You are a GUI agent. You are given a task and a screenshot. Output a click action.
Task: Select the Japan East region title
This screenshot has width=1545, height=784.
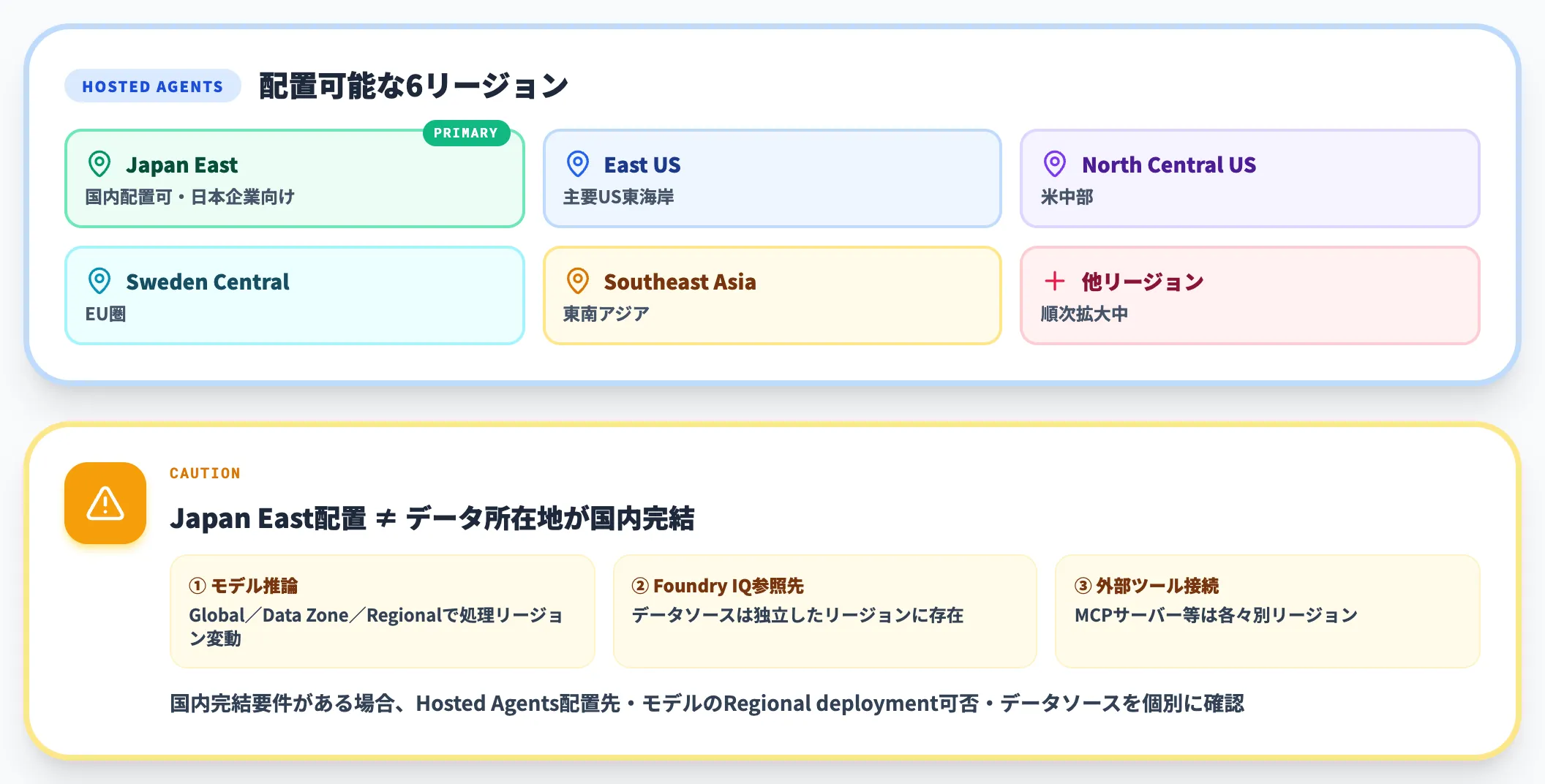181,165
